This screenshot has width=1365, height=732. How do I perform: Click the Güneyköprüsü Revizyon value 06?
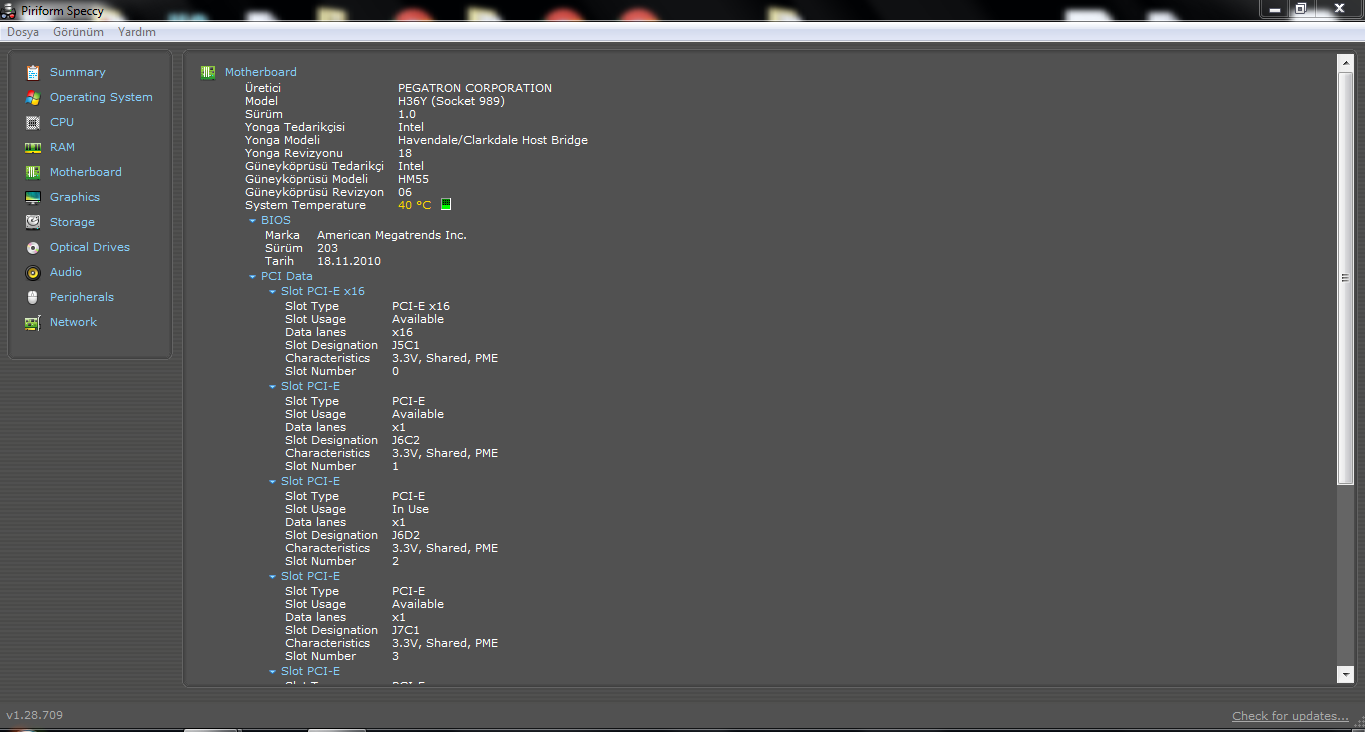point(405,192)
